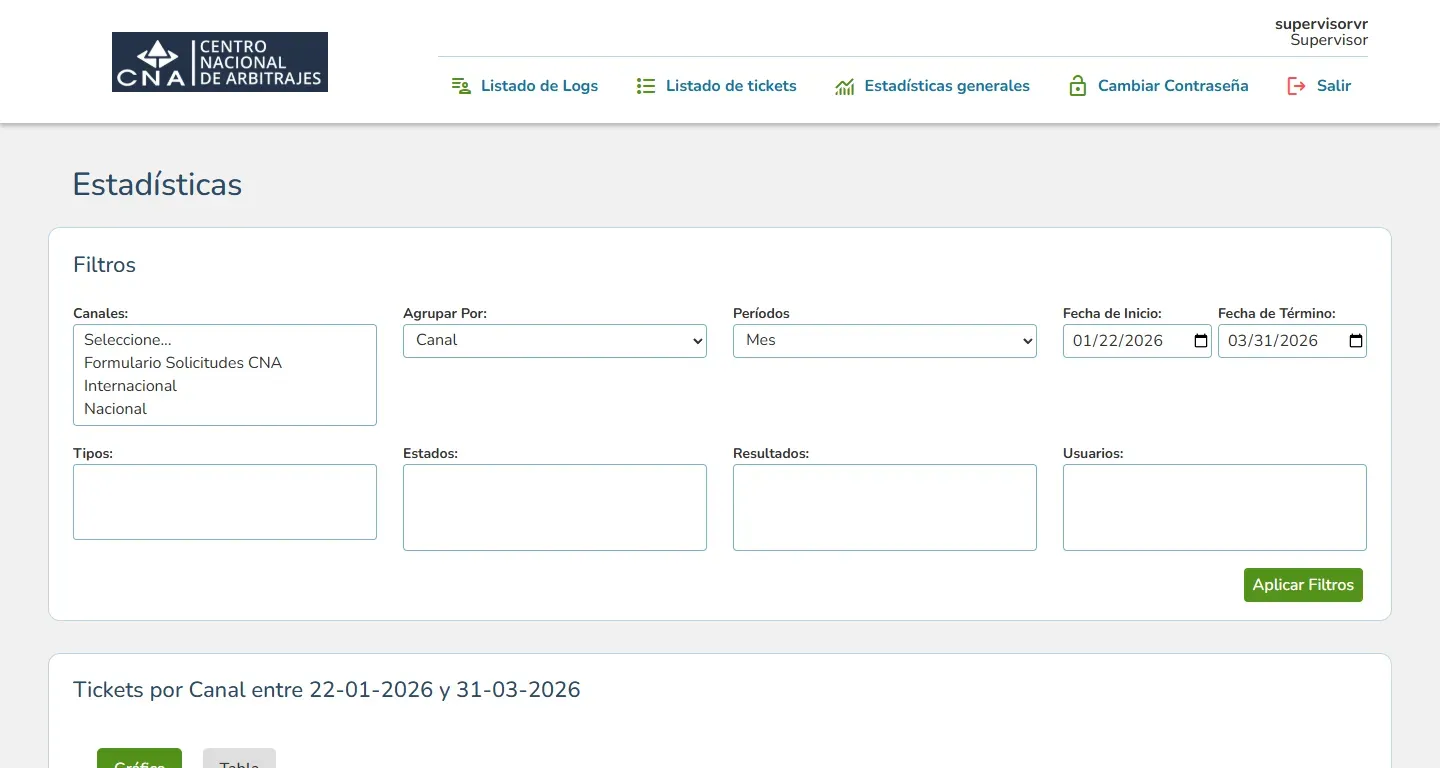Click the Estadísticas generales chart icon
The image size is (1440, 768).
845,86
